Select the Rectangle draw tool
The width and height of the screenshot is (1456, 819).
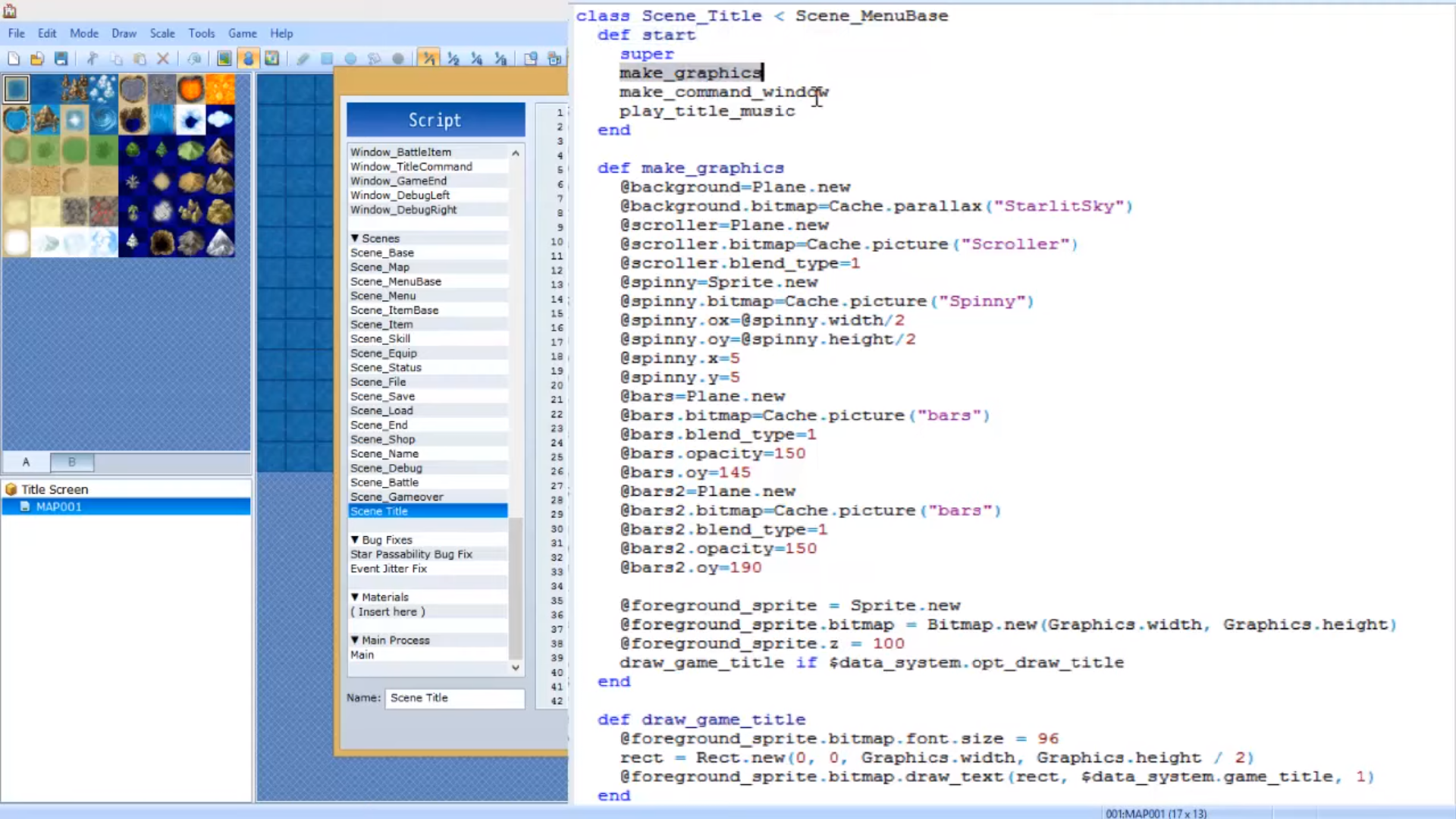point(327,58)
